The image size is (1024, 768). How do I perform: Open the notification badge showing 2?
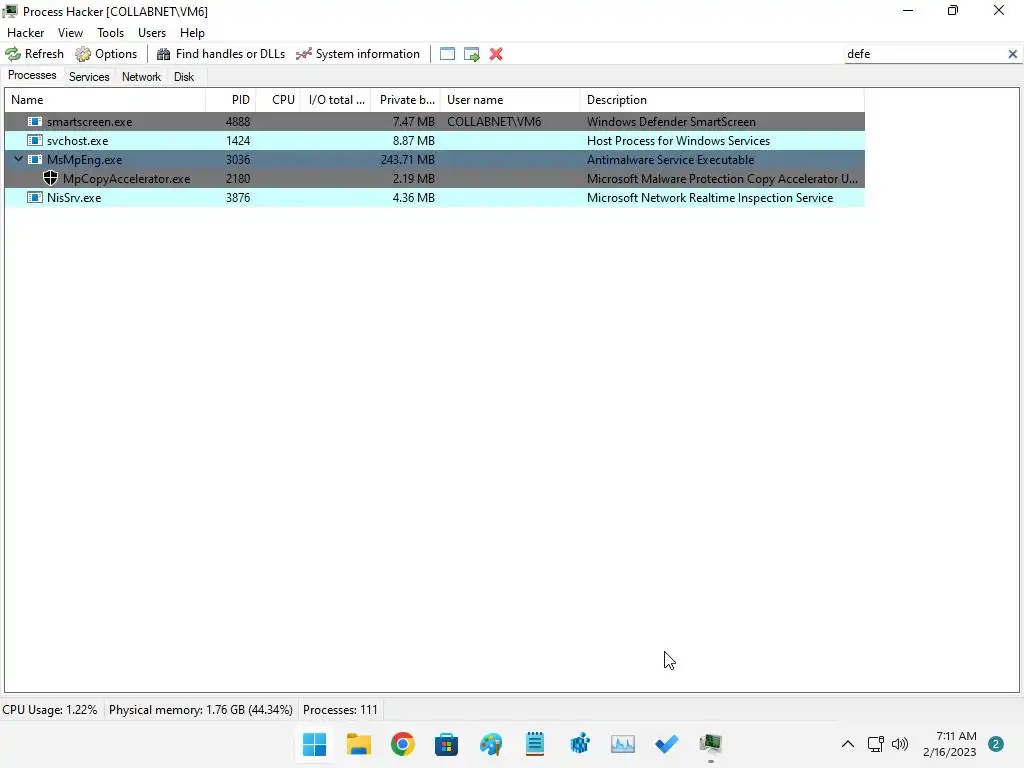coord(995,744)
